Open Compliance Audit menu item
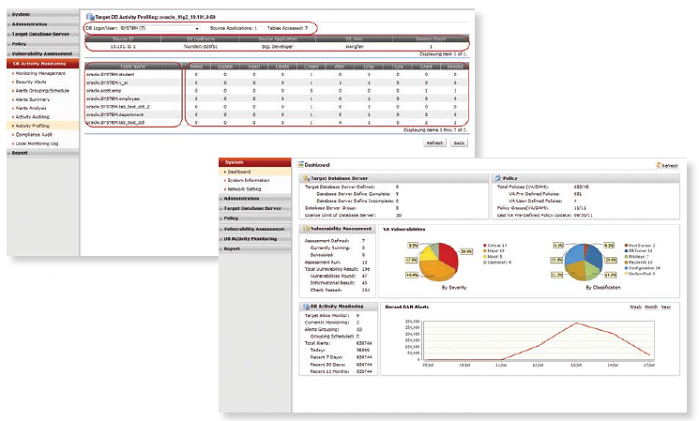 pos(34,134)
